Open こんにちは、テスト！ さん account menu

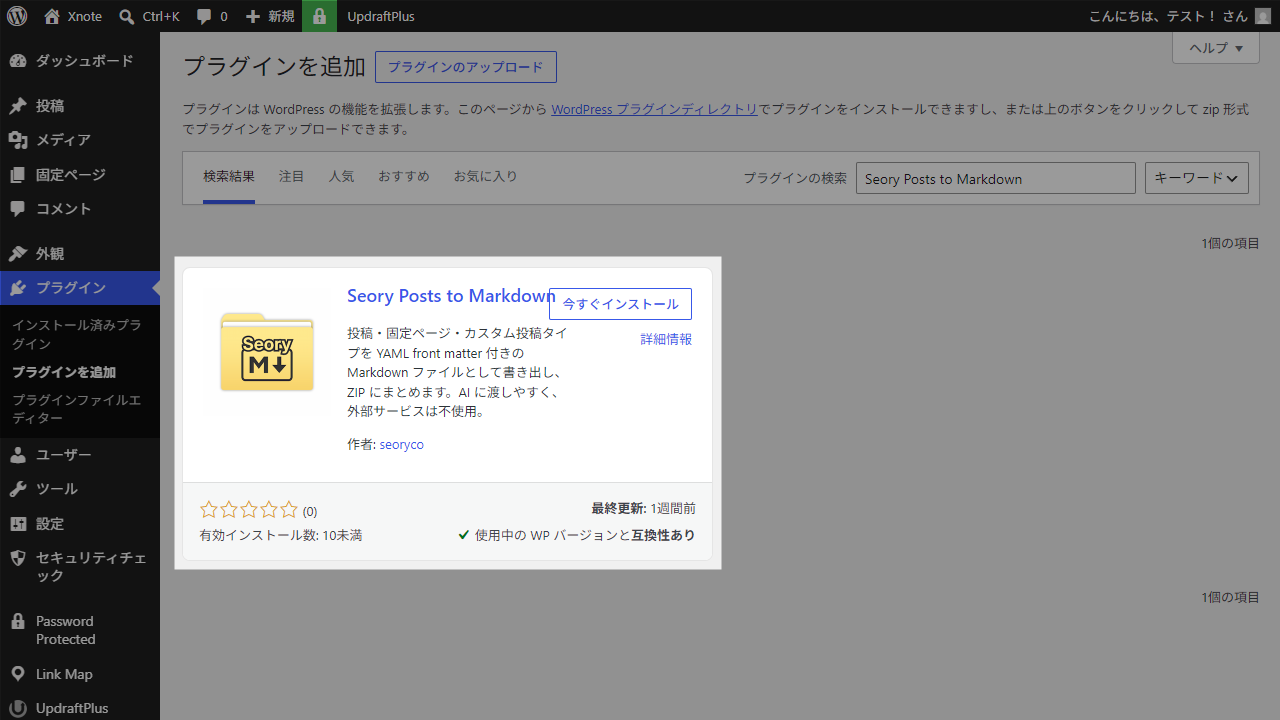(1179, 16)
